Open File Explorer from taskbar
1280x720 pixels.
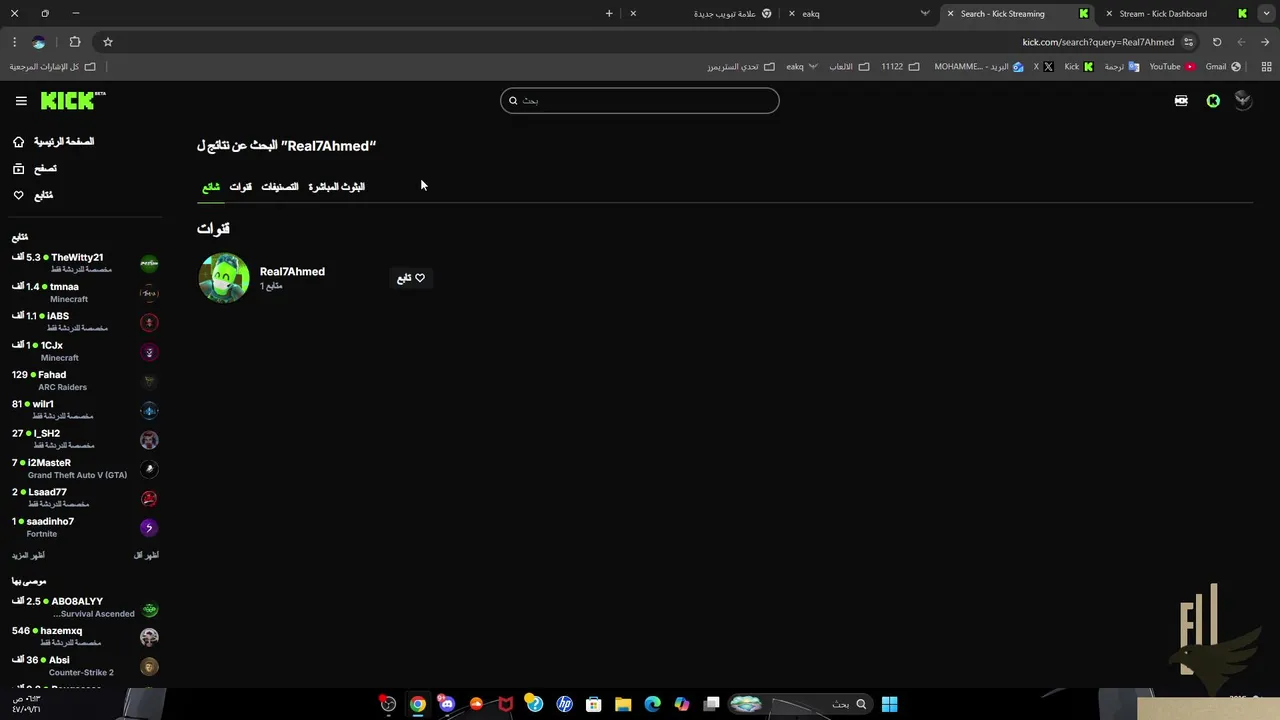[x=623, y=704]
